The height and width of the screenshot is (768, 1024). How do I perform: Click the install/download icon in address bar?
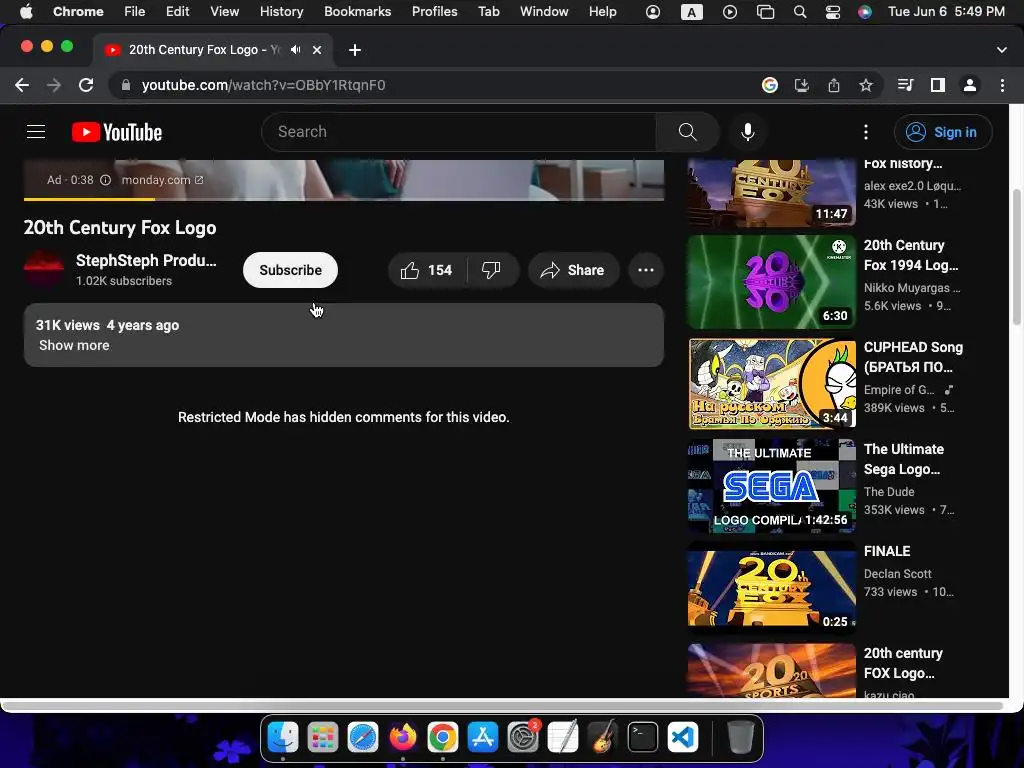coord(802,85)
